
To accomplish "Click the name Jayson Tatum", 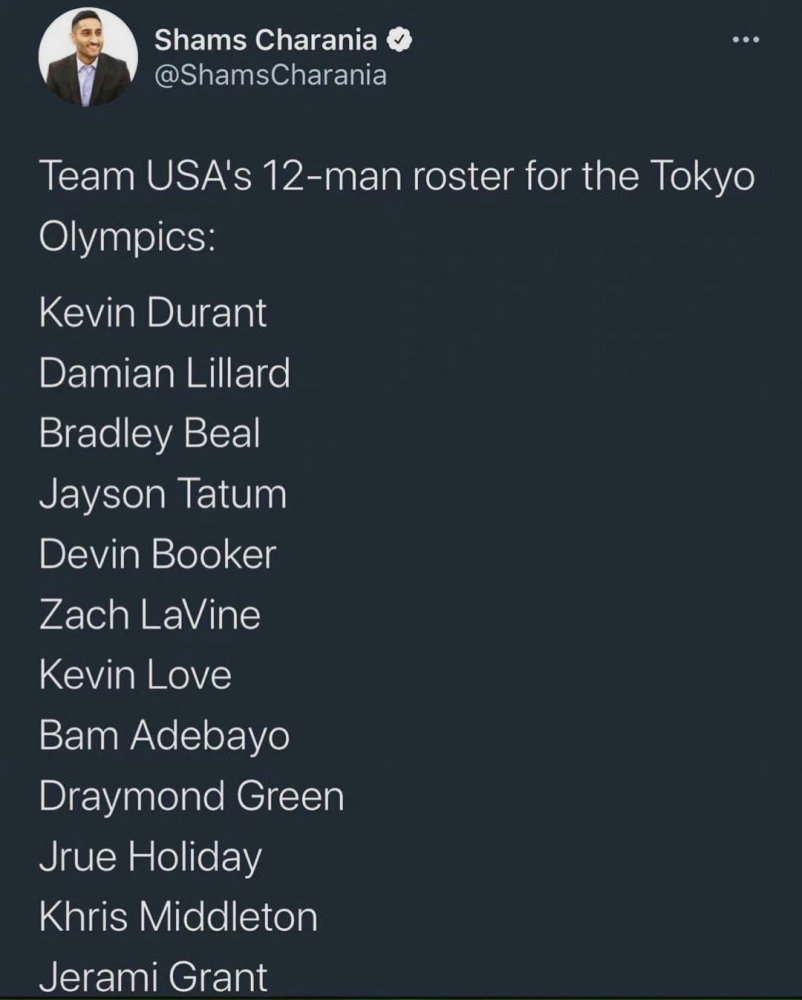I will (163, 494).
